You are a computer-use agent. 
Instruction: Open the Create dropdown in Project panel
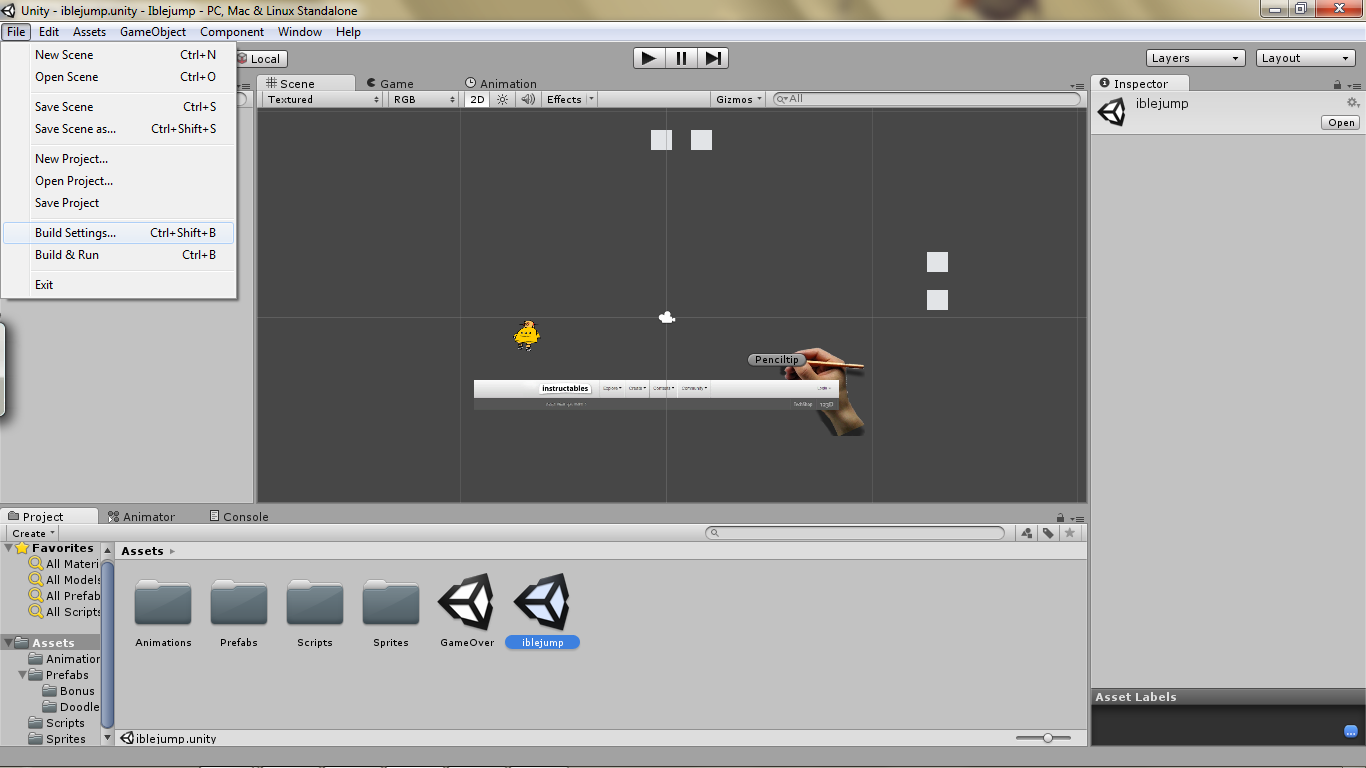tap(34, 533)
